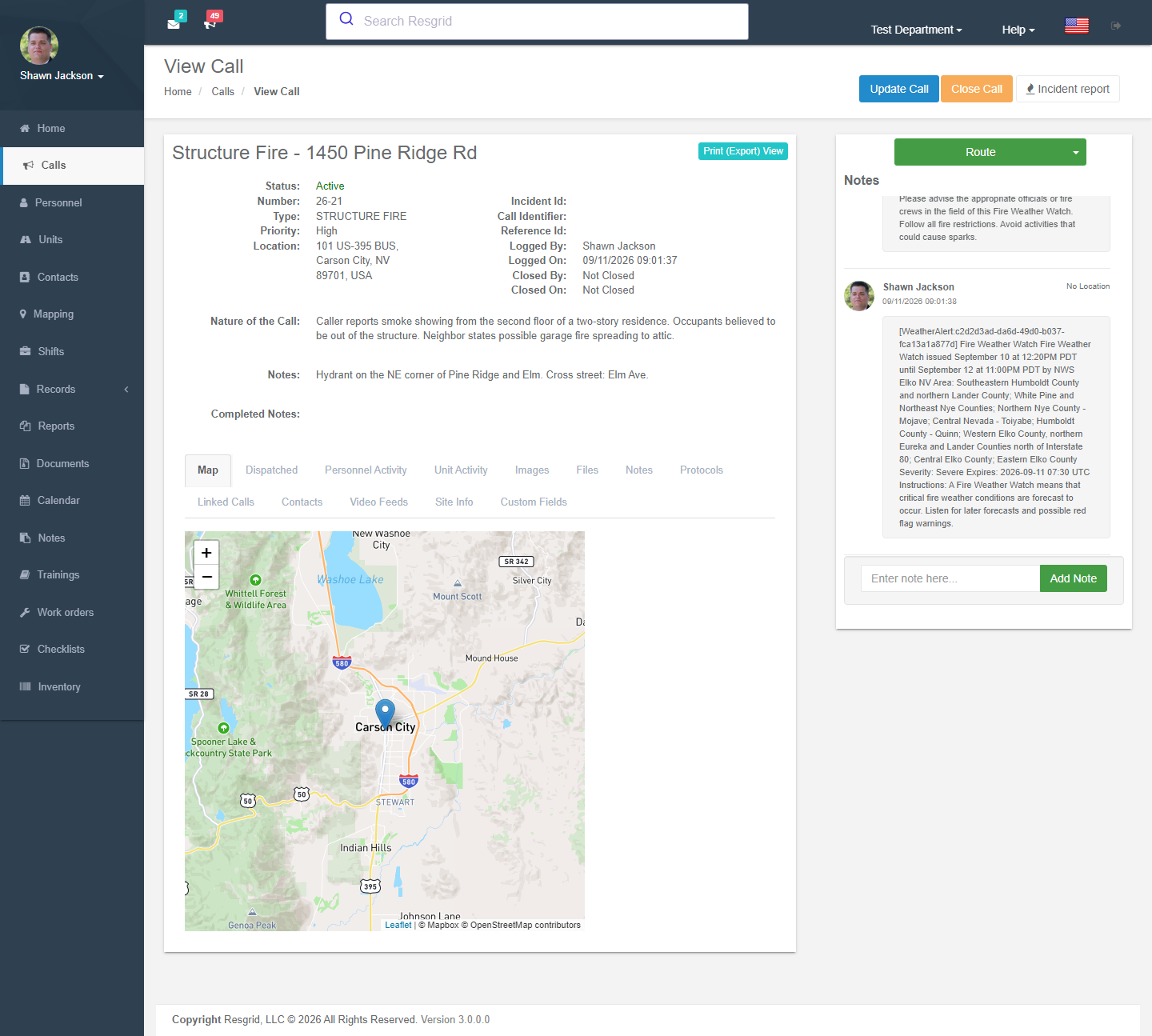Screen dimensions: 1152x1036
Task: Click the Checklists check-square icon
Action: point(25,650)
